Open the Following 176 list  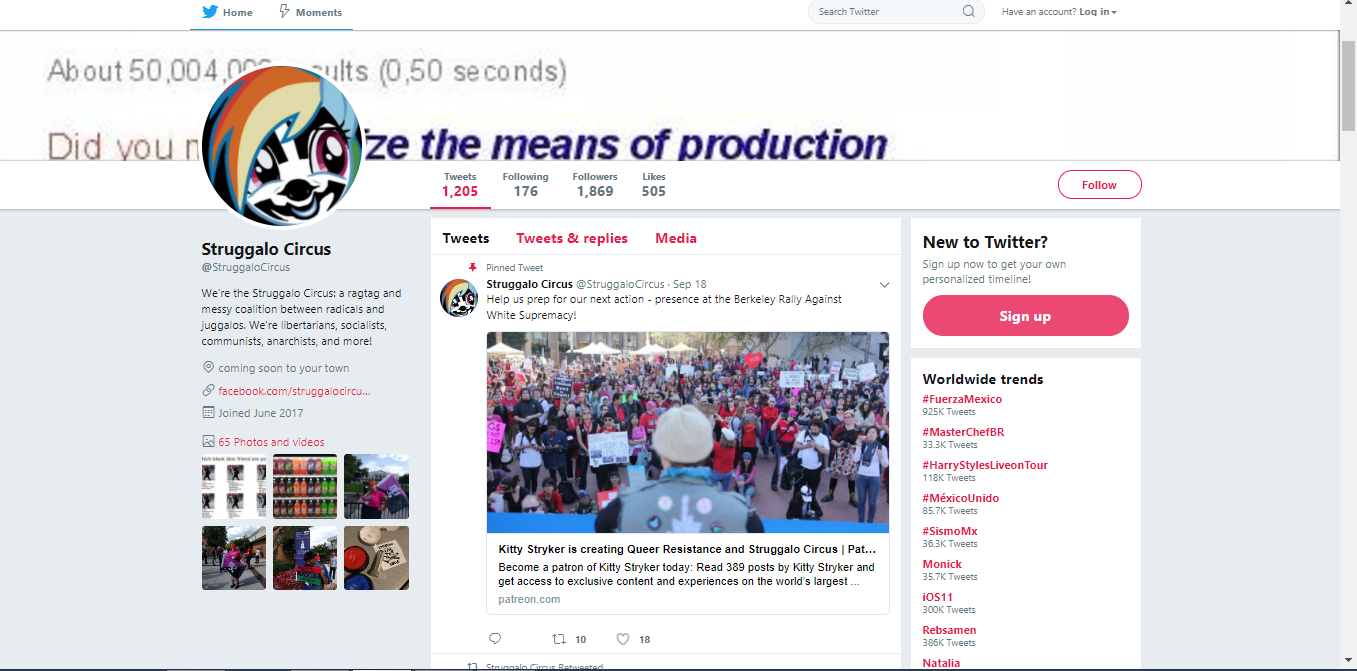point(525,185)
